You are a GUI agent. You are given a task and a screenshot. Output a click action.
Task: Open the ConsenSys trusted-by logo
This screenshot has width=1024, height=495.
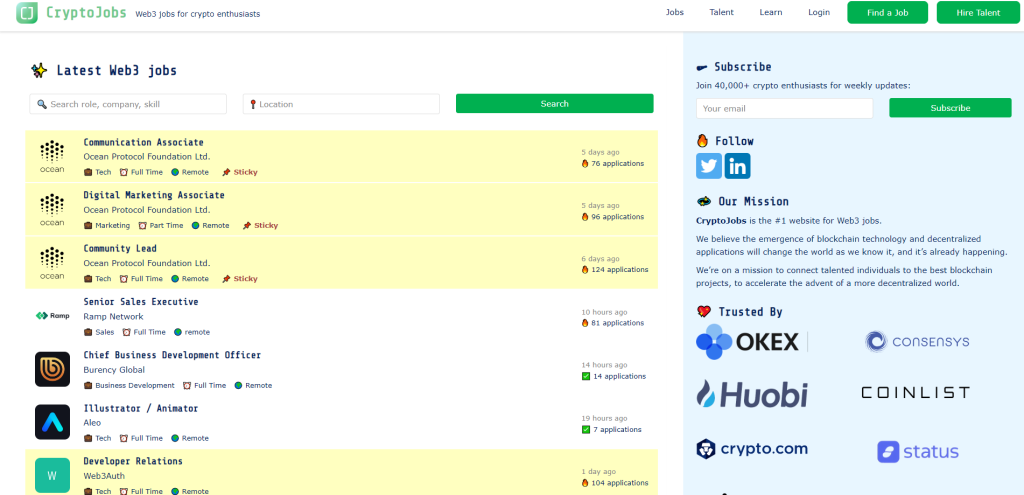pos(917,342)
